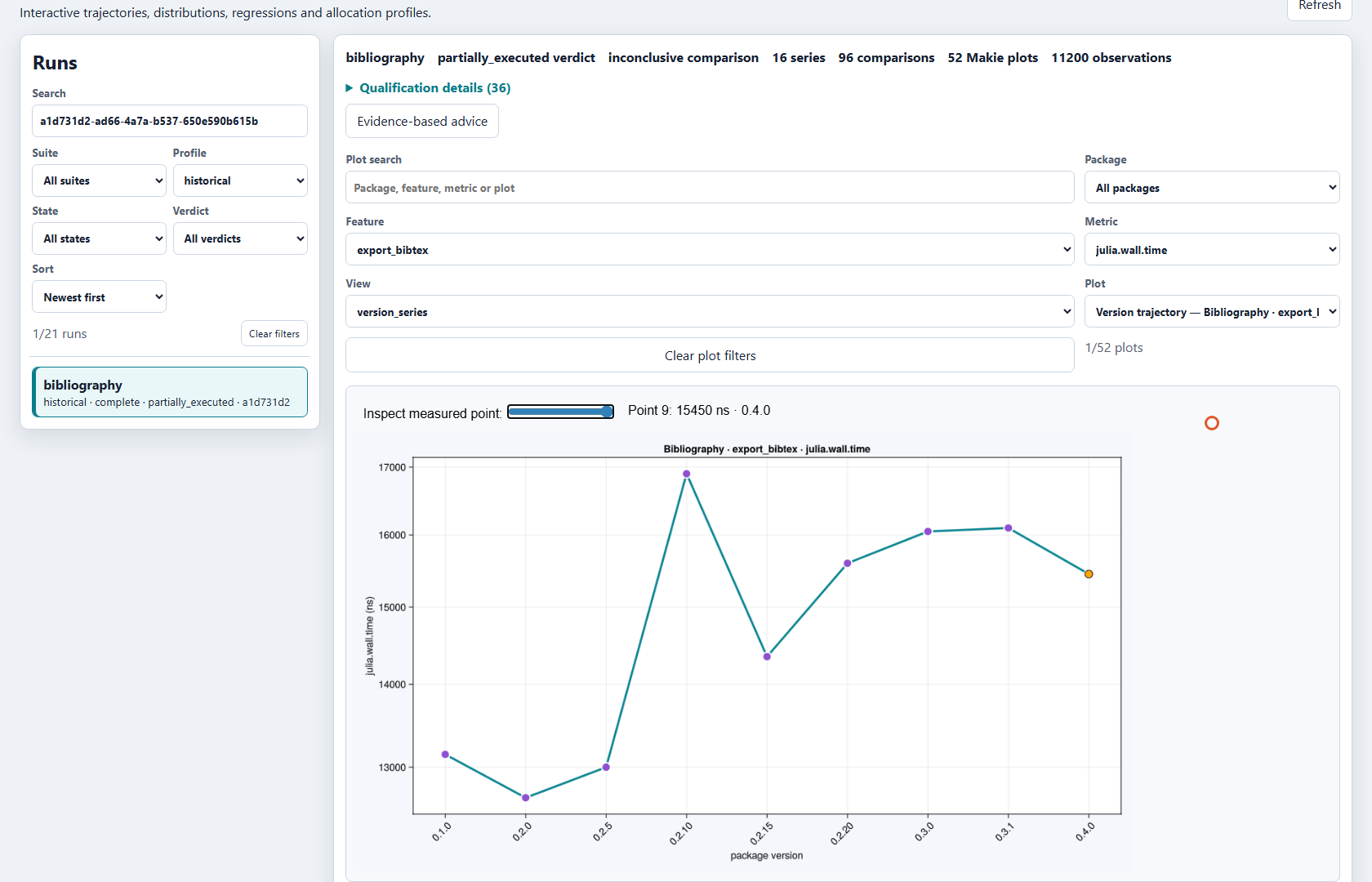Open the State dropdown showing All states

coord(99,238)
